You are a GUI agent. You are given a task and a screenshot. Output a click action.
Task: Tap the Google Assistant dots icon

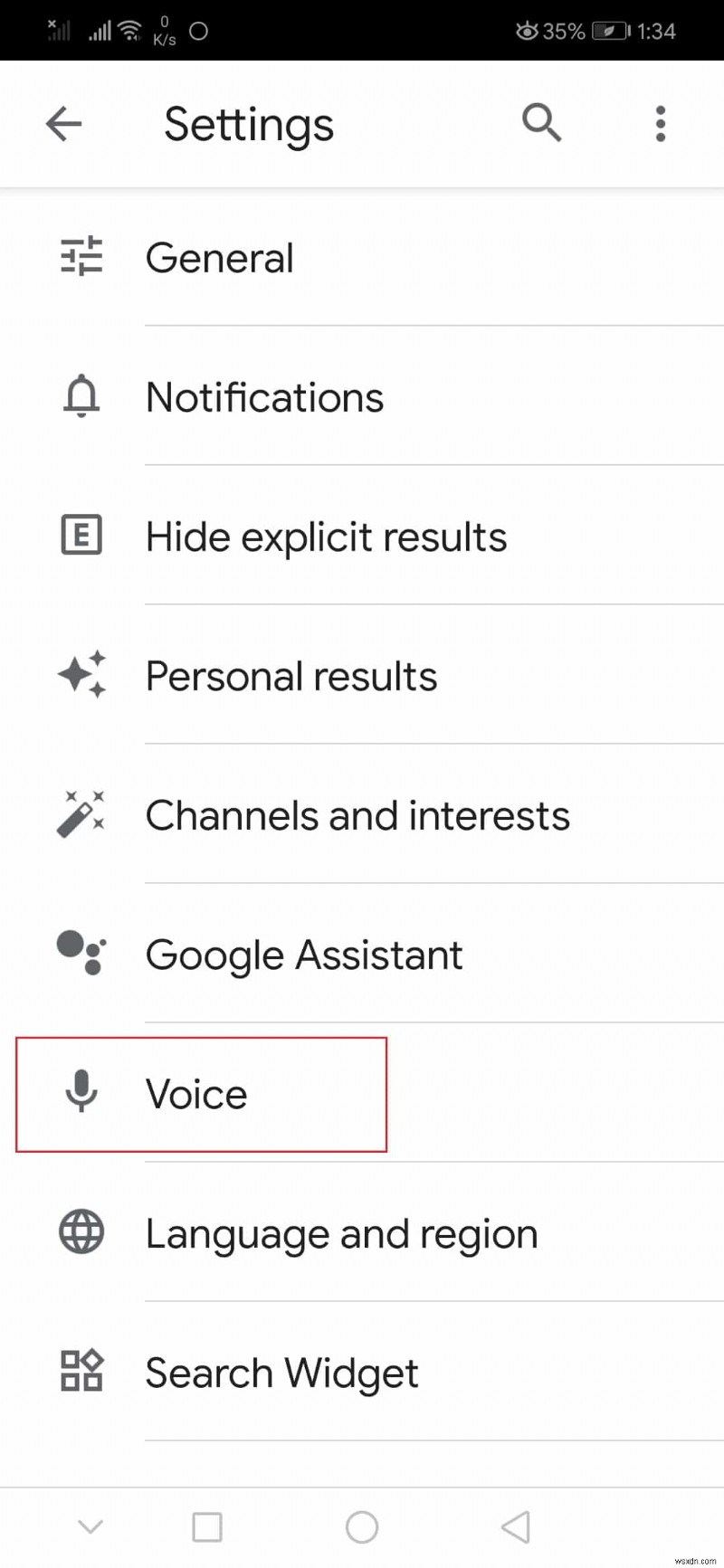[81, 954]
